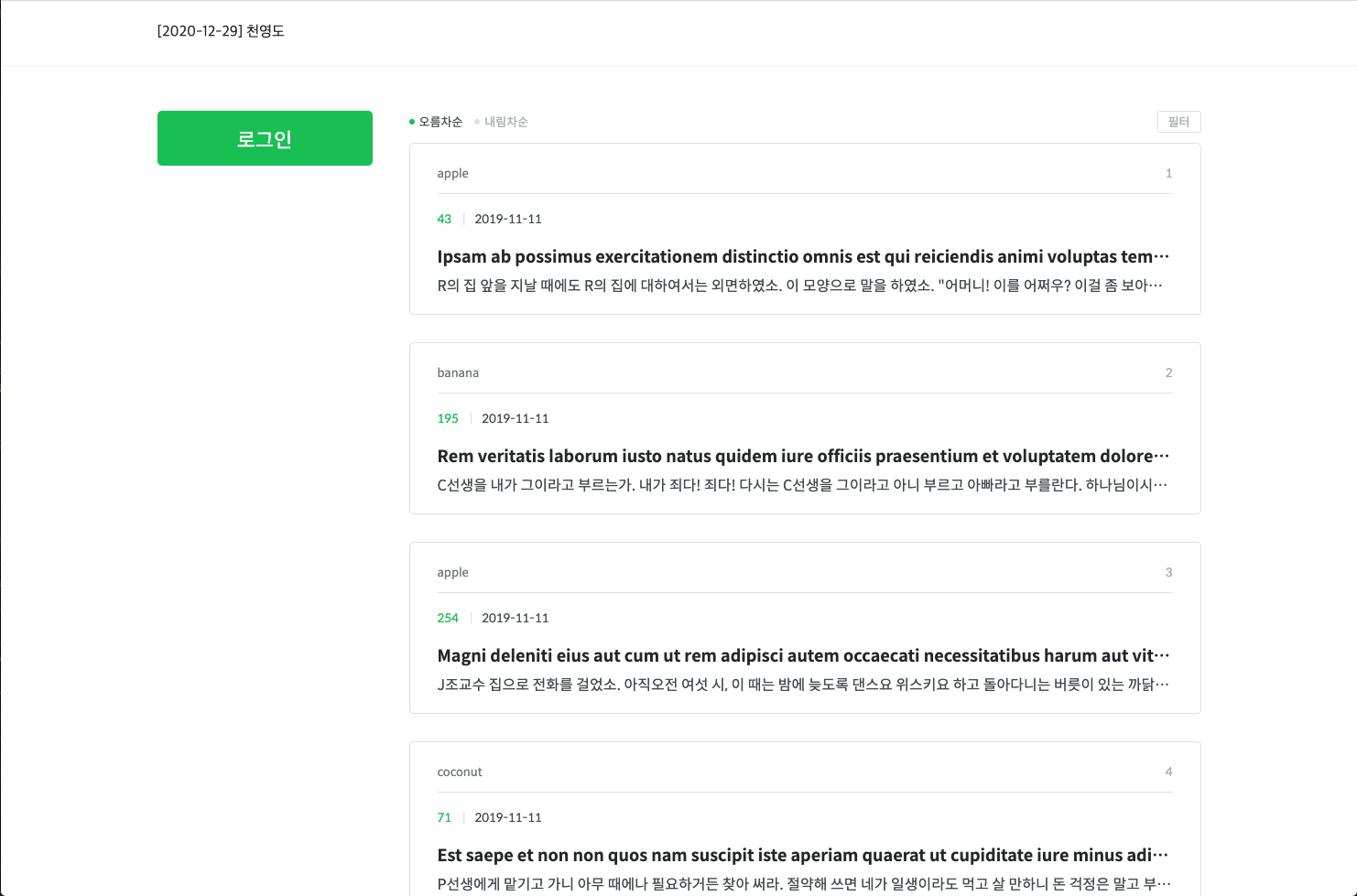Click summary text starting P선생에게 맡기고
This screenshot has height=896, width=1357.
pos(804,883)
